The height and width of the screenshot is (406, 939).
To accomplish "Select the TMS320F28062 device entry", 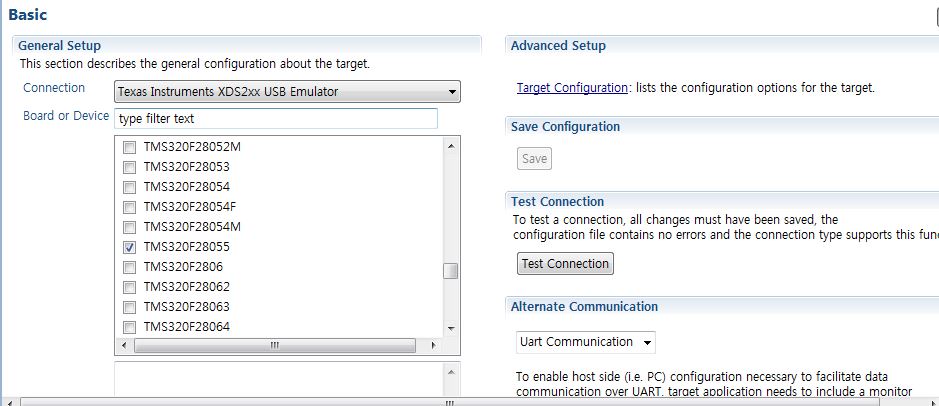I will pyautogui.click(x=186, y=287).
